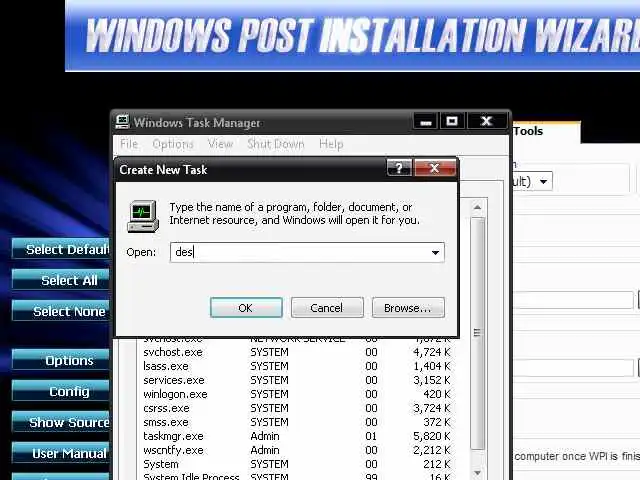Click the question mark help button in Create New Task
This screenshot has width=640, height=480.
point(399,168)
